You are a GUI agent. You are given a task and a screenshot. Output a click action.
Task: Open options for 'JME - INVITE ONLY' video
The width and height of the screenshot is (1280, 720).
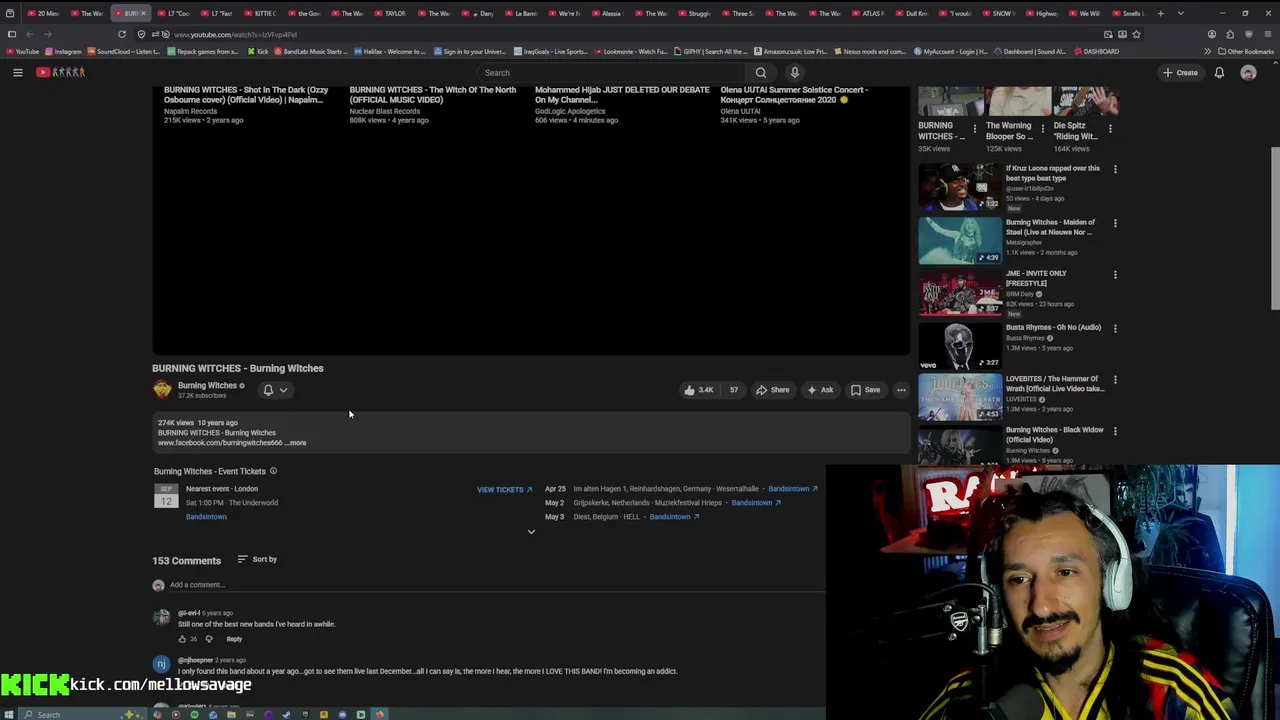tap(1115, 274)
